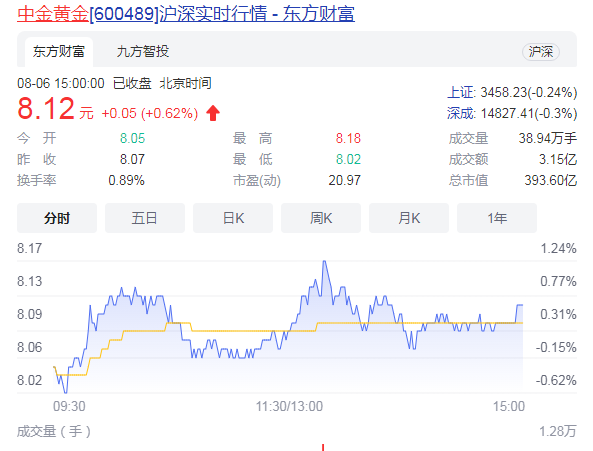Show the 周K weekly chart
The height and width of the screenshot is (451, 593).
tap(321, 218)
